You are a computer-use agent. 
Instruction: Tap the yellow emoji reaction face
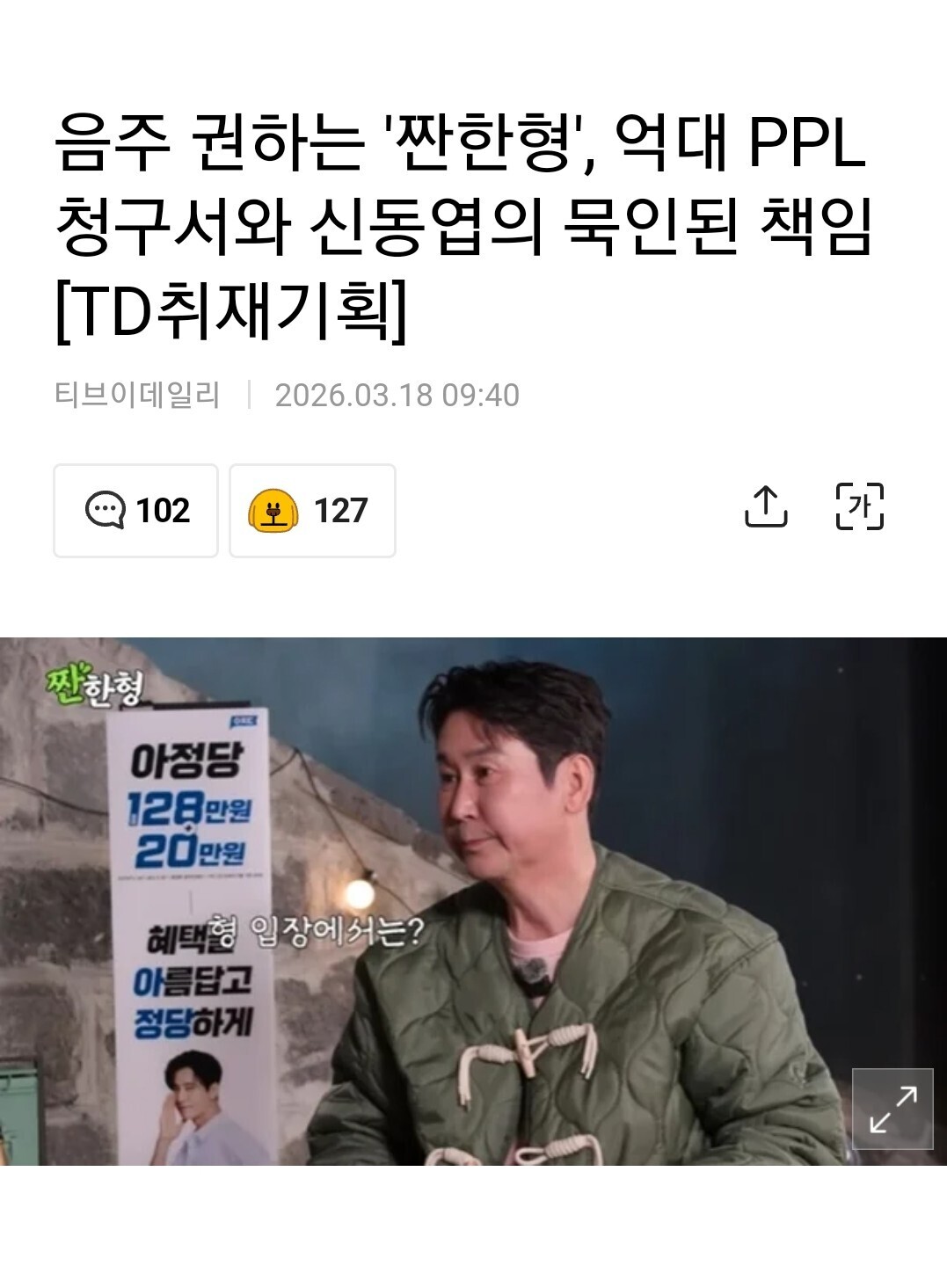pos(273,510)
